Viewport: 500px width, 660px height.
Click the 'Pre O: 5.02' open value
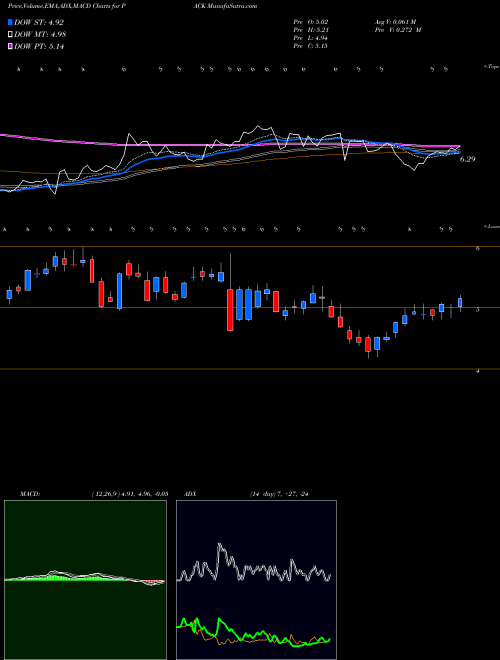coord(311,22)
